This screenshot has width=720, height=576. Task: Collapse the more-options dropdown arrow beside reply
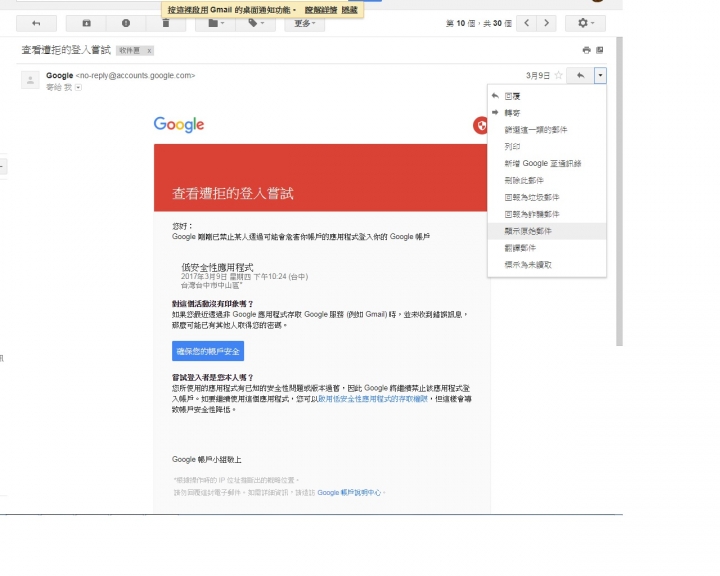pos(600,75)
